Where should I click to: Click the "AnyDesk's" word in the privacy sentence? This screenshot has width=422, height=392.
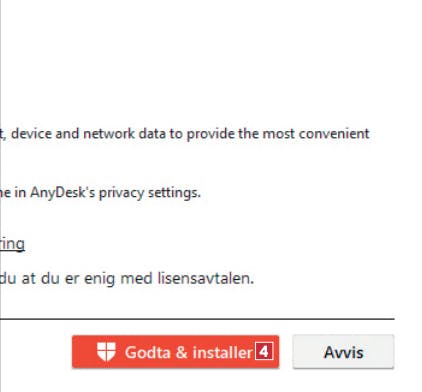click(x=63, y=193)
